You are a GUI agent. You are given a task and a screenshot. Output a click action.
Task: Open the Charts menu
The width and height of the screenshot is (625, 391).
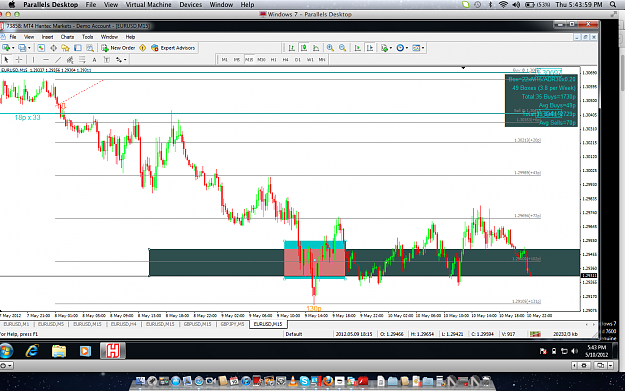click(x=67, y=37)
